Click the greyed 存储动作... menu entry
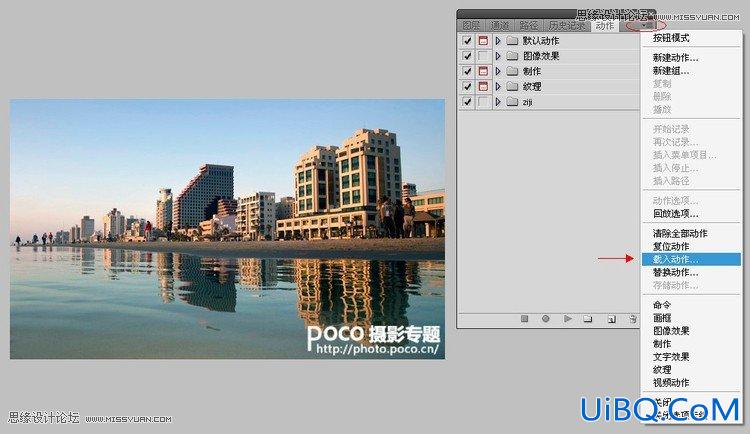This screenshot has width=750, height=434. click(676, 285)
